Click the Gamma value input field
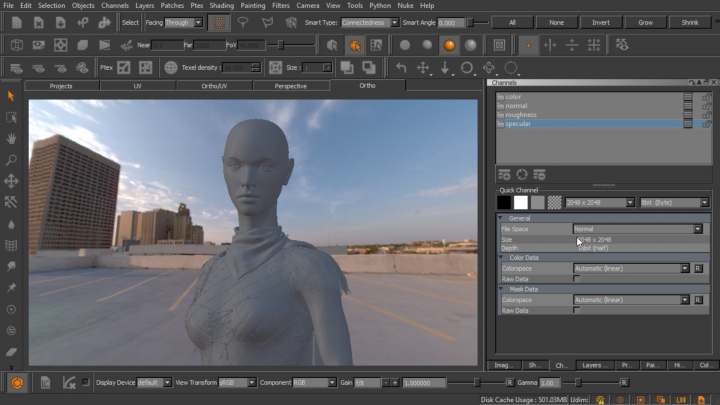720x405 pixels. pyautogui.click(x=550, y=383)
